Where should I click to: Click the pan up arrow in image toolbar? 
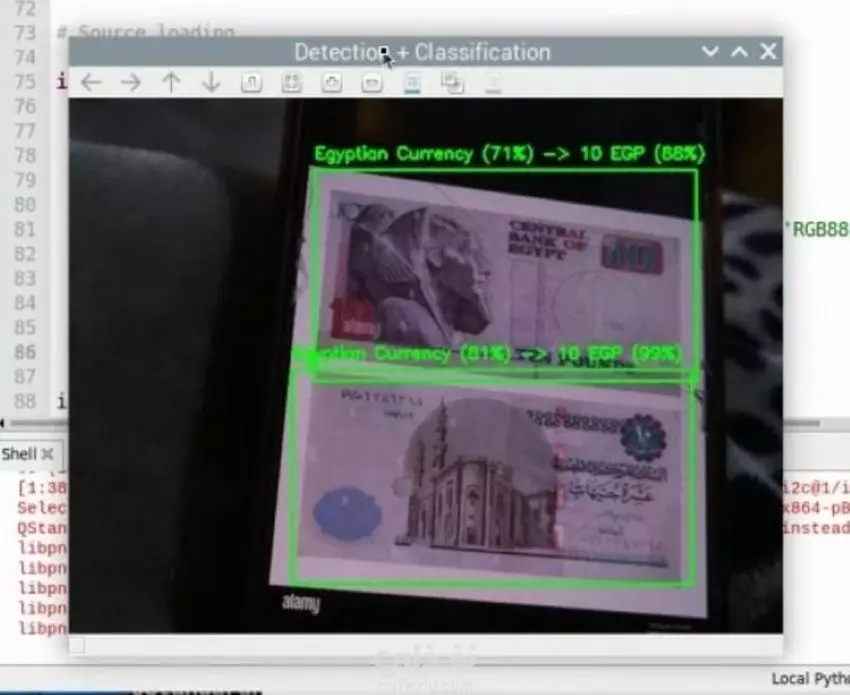tap(171, 82)
